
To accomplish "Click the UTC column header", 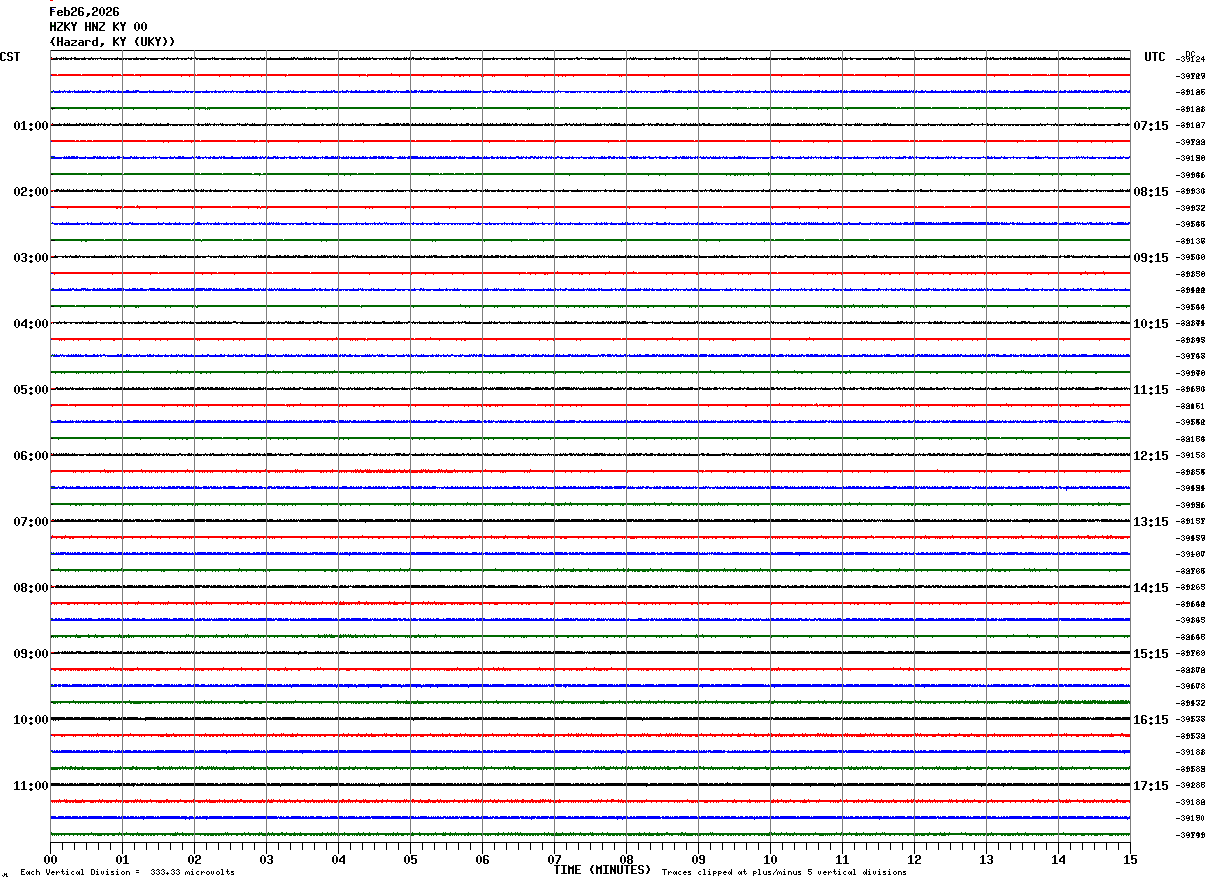I will pos(1155,57).
